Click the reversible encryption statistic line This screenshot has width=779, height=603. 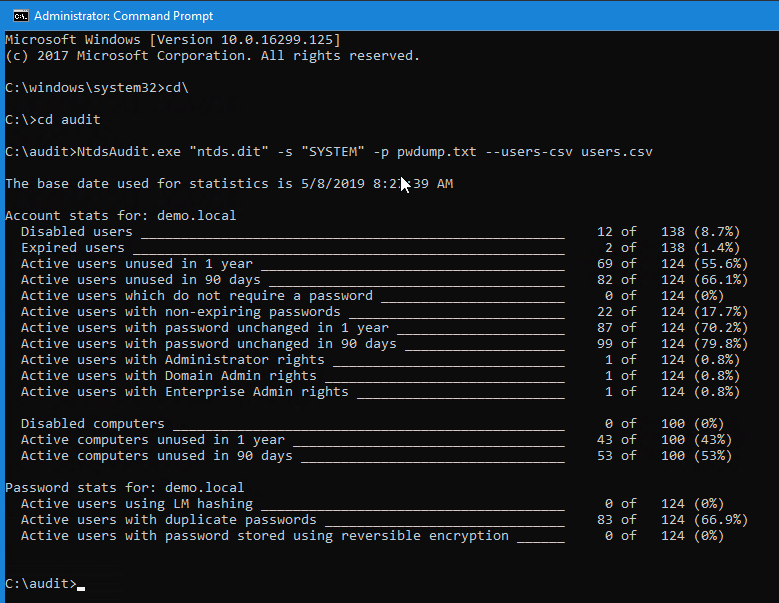click(373, 536)
